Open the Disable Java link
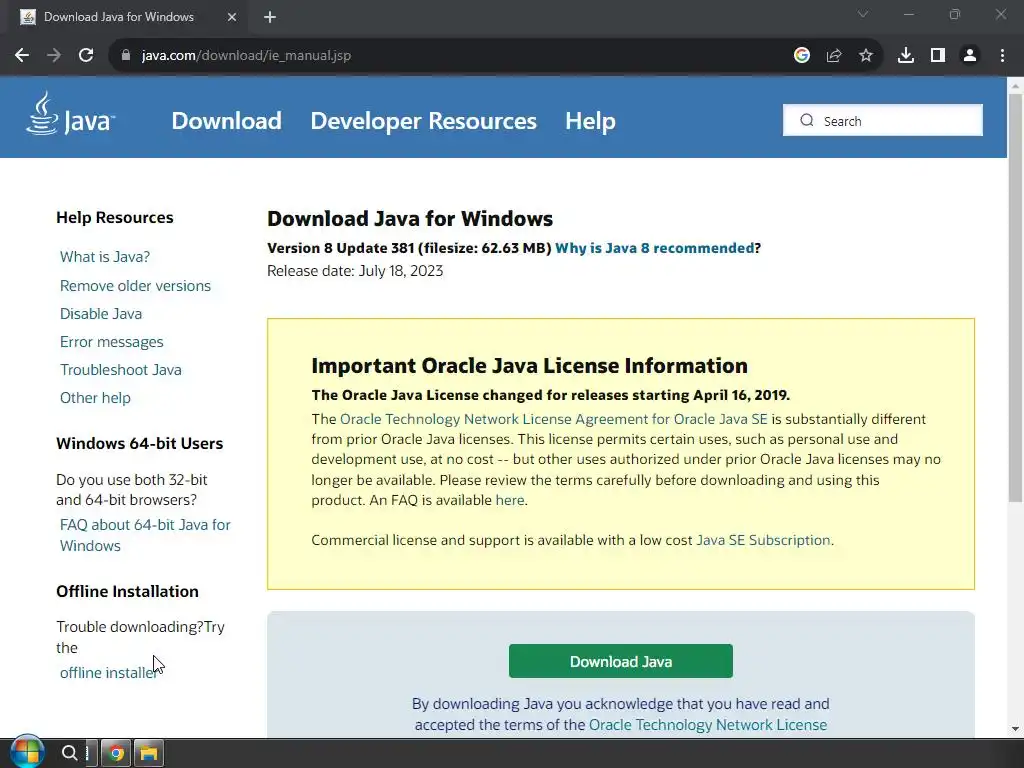Image resolution: width=1024 pixels, height=768 pixels. 101,313
